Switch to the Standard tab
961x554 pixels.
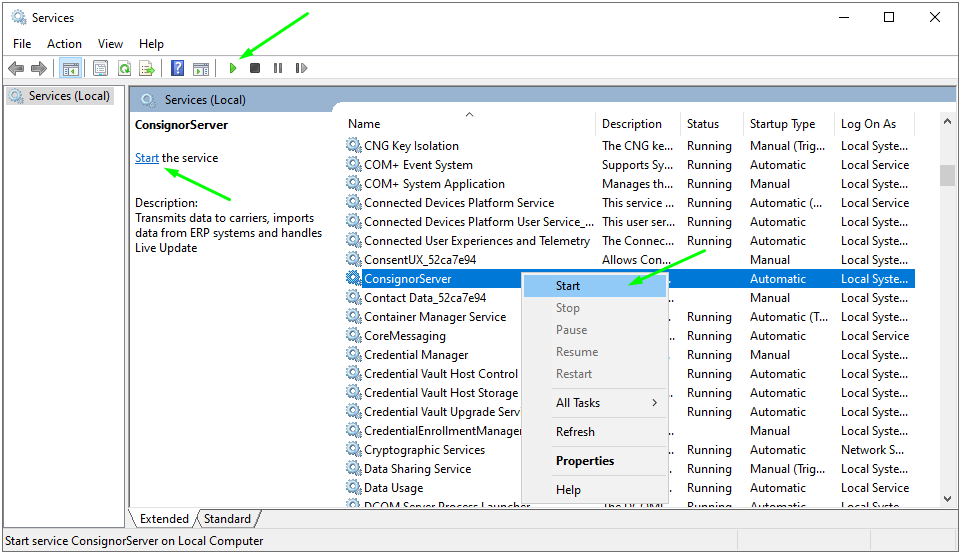coord(227,519)
